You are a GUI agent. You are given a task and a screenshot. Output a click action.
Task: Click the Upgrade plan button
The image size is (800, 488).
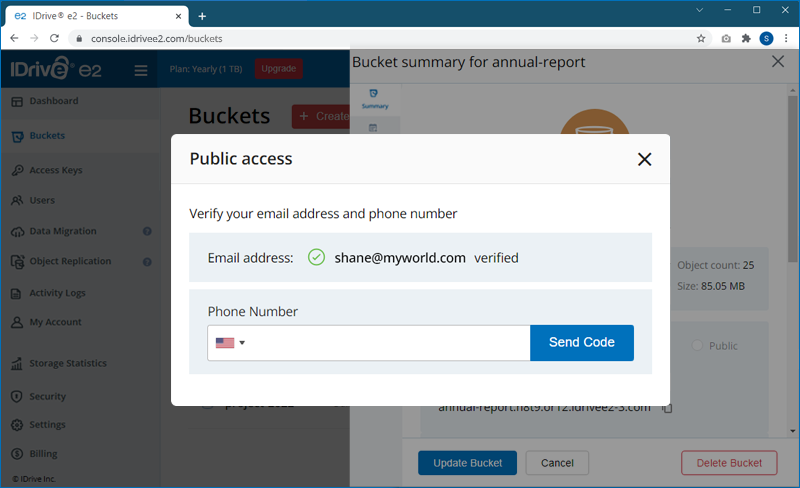tap(279, 69)
